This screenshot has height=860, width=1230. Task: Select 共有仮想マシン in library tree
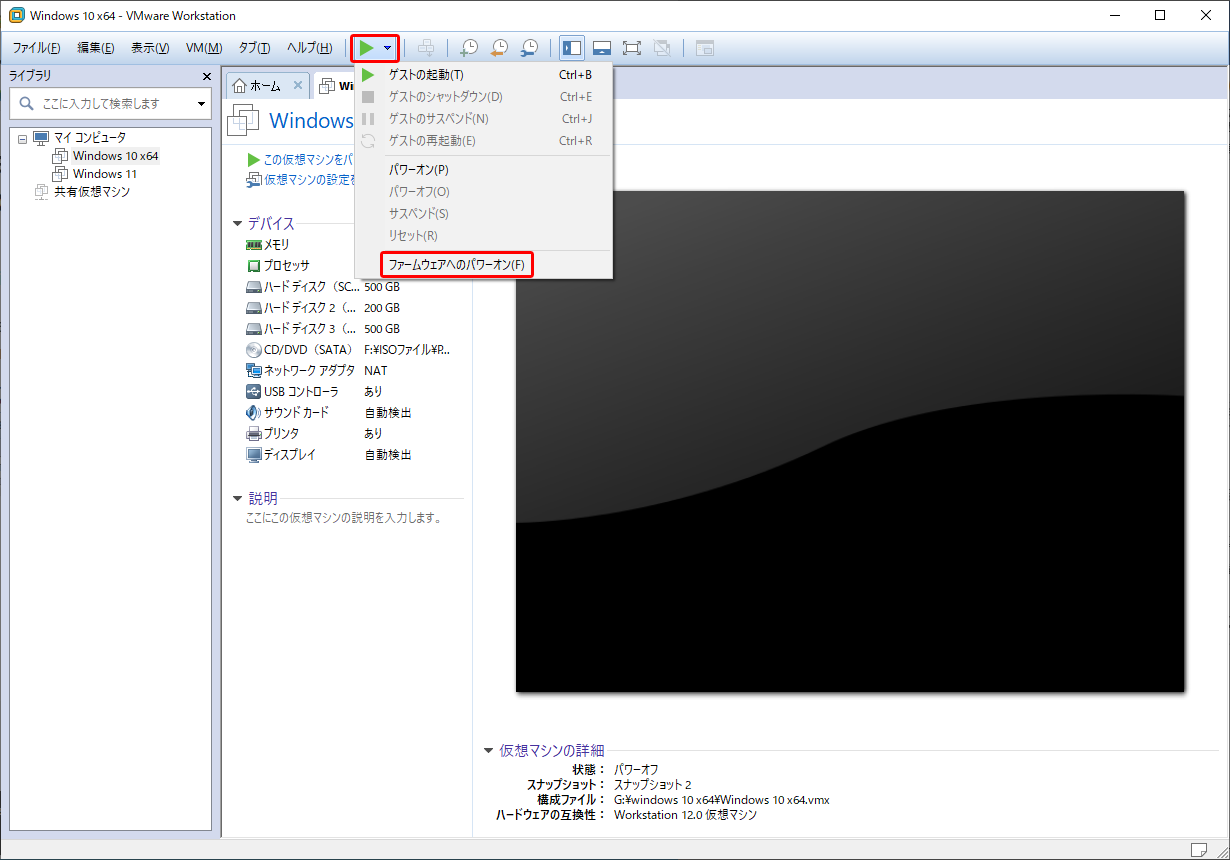click(x=92, y=192)
